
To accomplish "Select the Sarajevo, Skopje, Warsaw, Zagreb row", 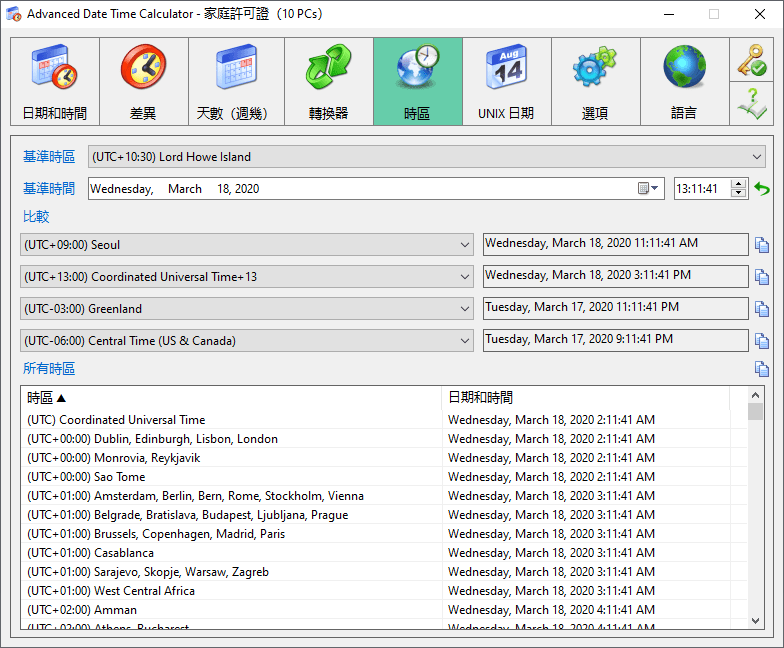I will click(384, 572).
